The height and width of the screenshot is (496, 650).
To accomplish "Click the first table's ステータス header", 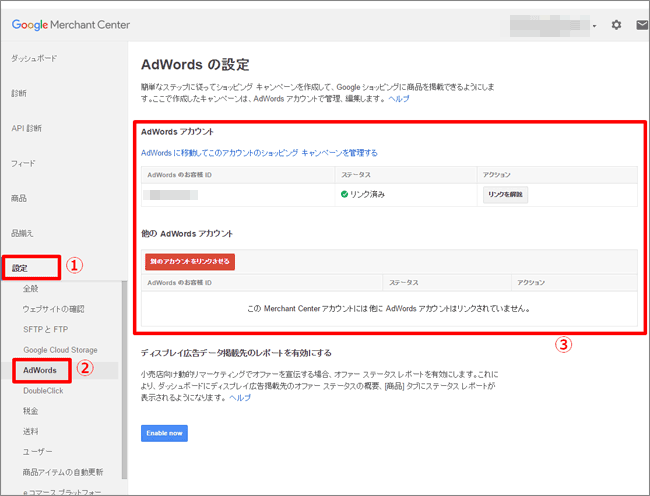I will tap(356, 175).
